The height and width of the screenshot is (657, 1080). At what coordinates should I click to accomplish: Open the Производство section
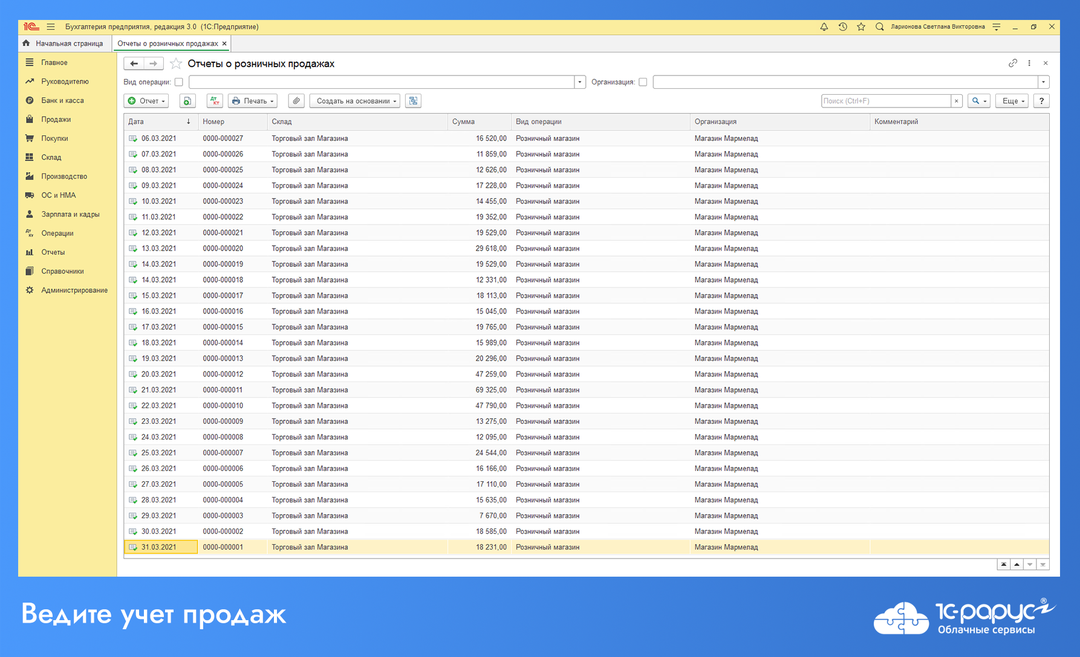64,176
